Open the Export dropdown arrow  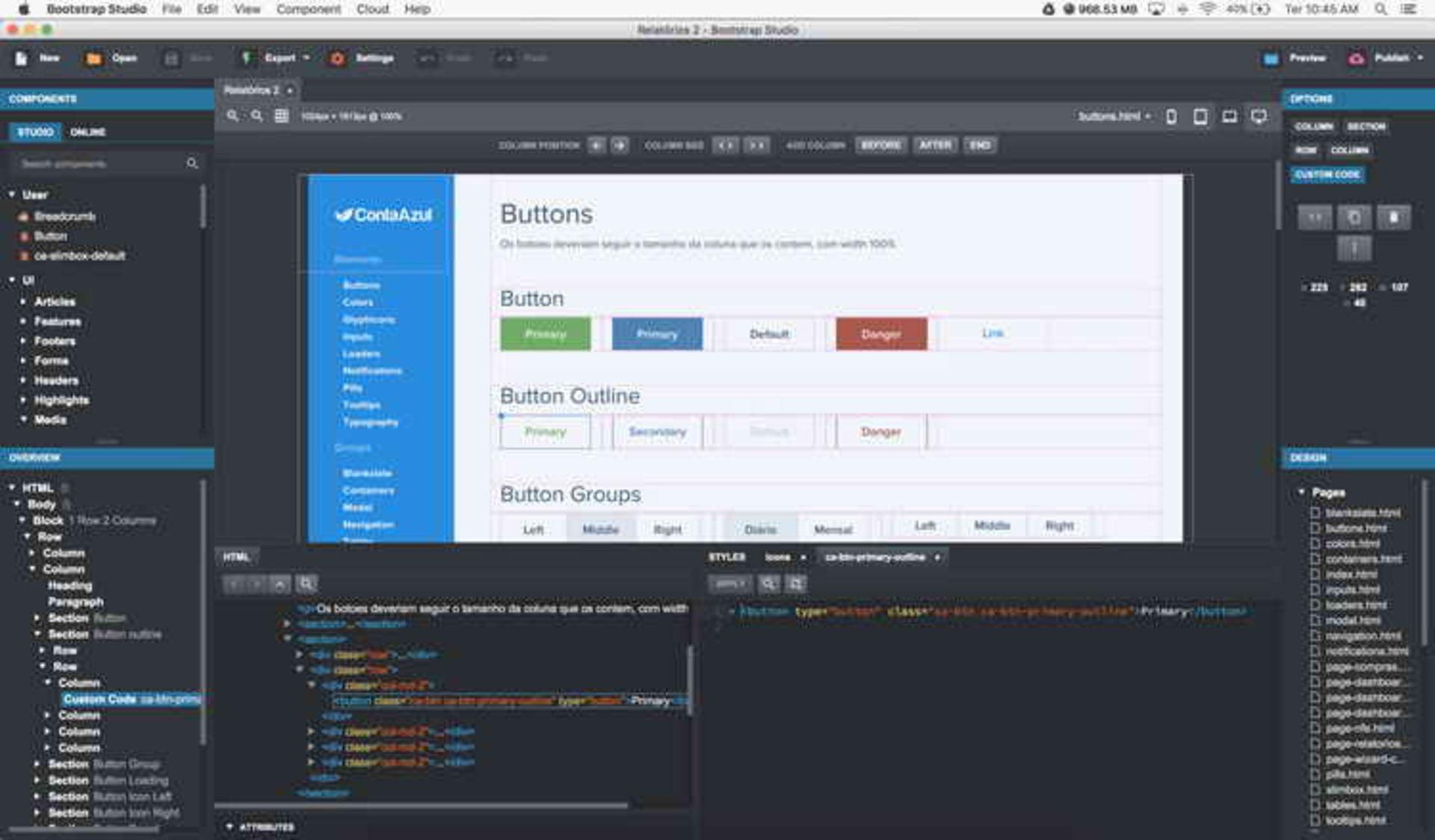306,58
